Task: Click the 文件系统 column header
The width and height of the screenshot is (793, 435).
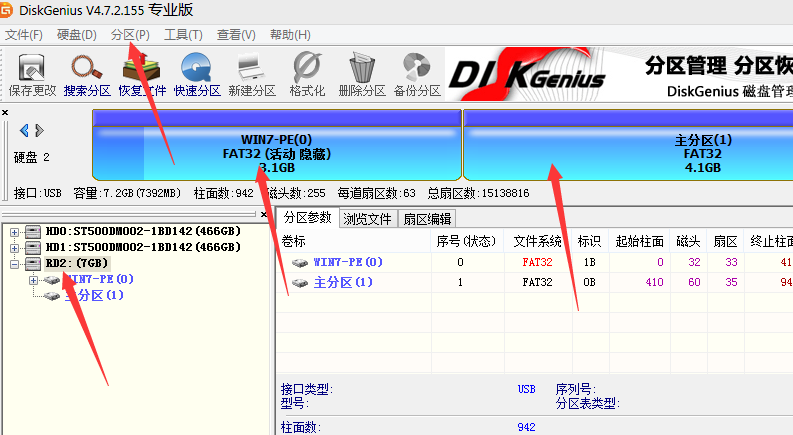Action: click(538, 241)
